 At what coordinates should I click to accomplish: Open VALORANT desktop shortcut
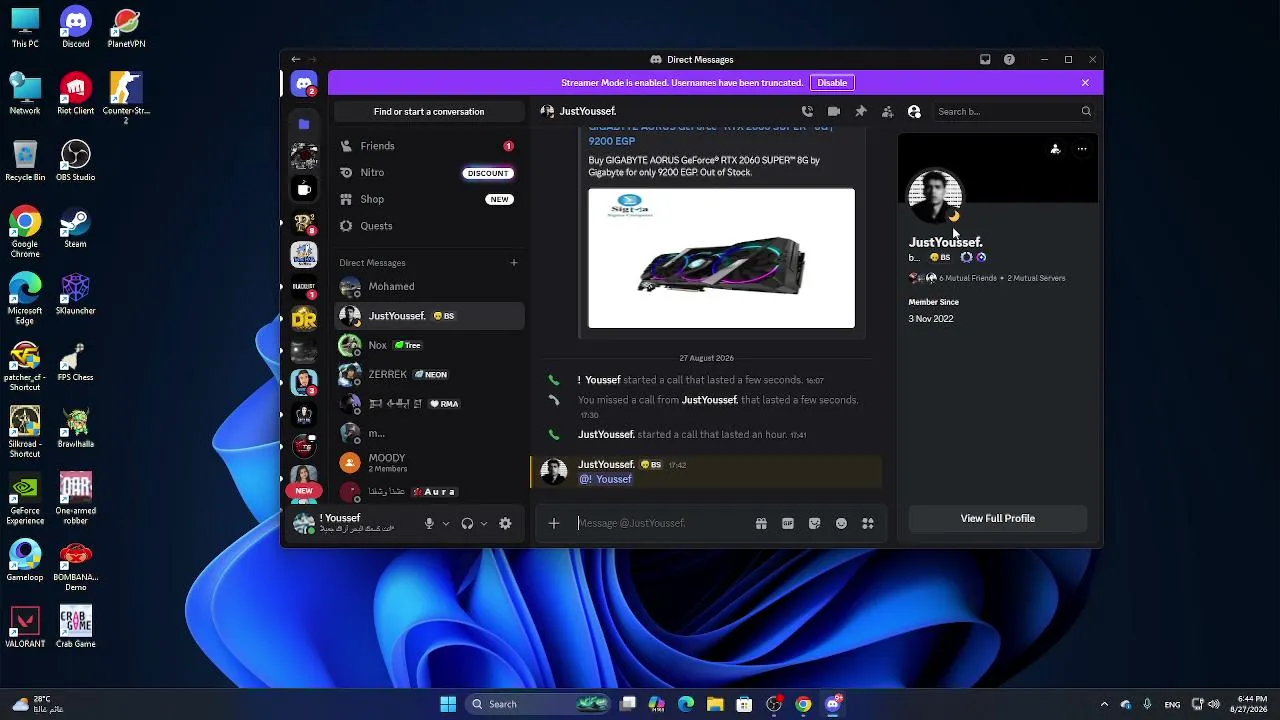point(25,627)
